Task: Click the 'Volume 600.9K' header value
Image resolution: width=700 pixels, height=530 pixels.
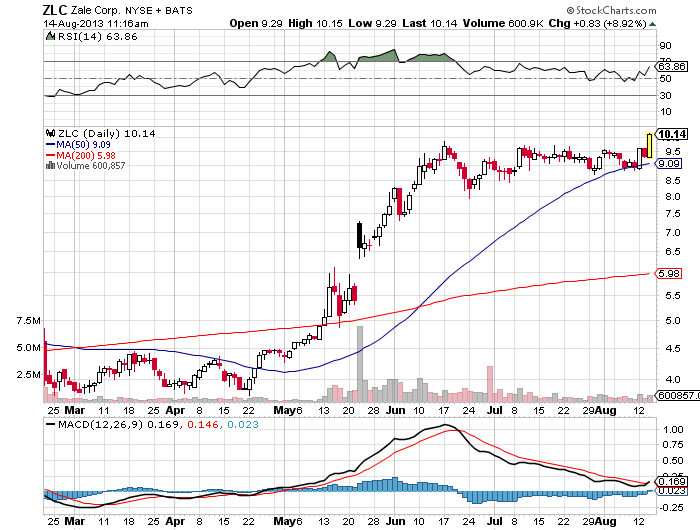Action: point(503,23)
